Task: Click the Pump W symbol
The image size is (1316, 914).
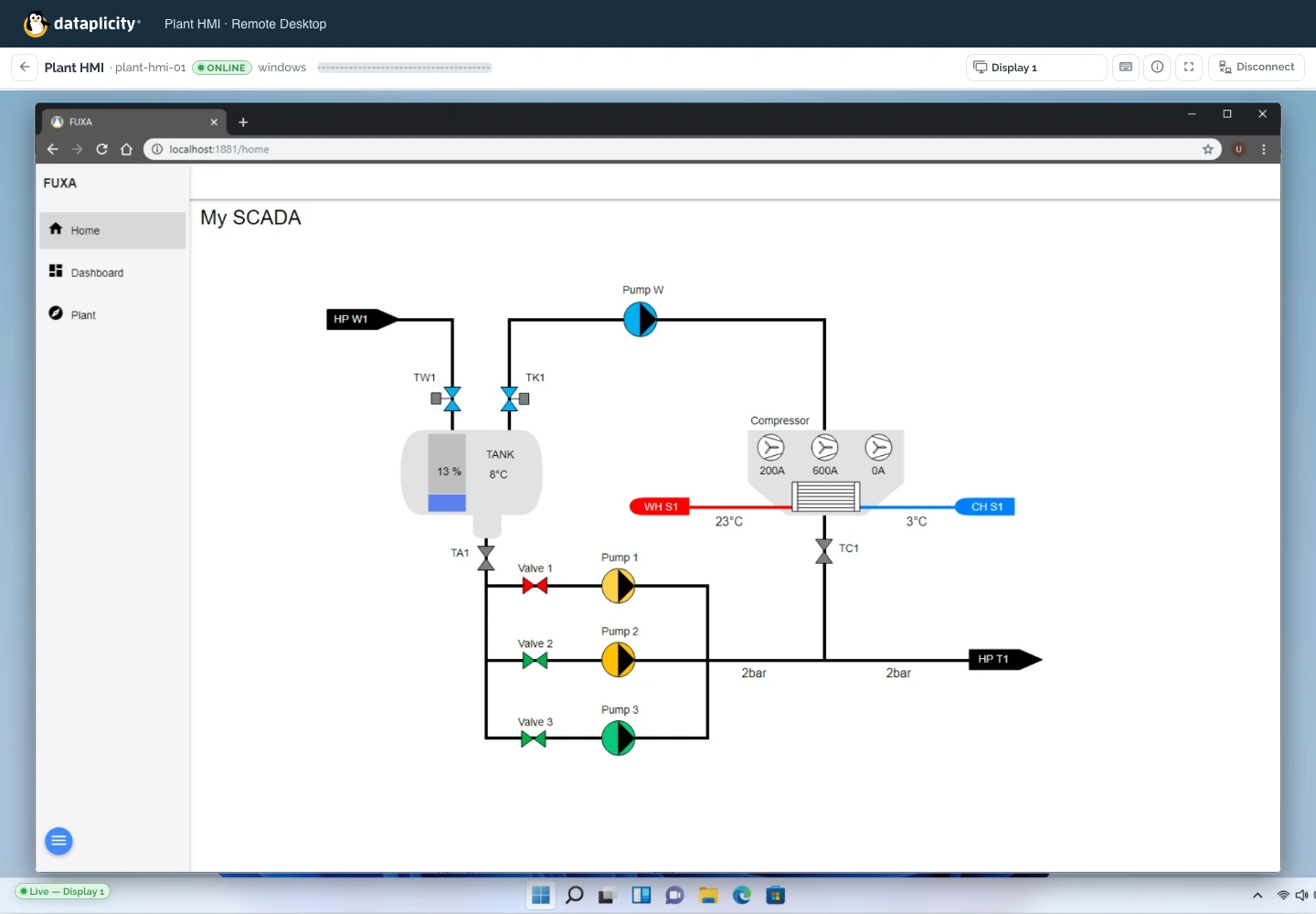Action: click(x=640, y=320)
